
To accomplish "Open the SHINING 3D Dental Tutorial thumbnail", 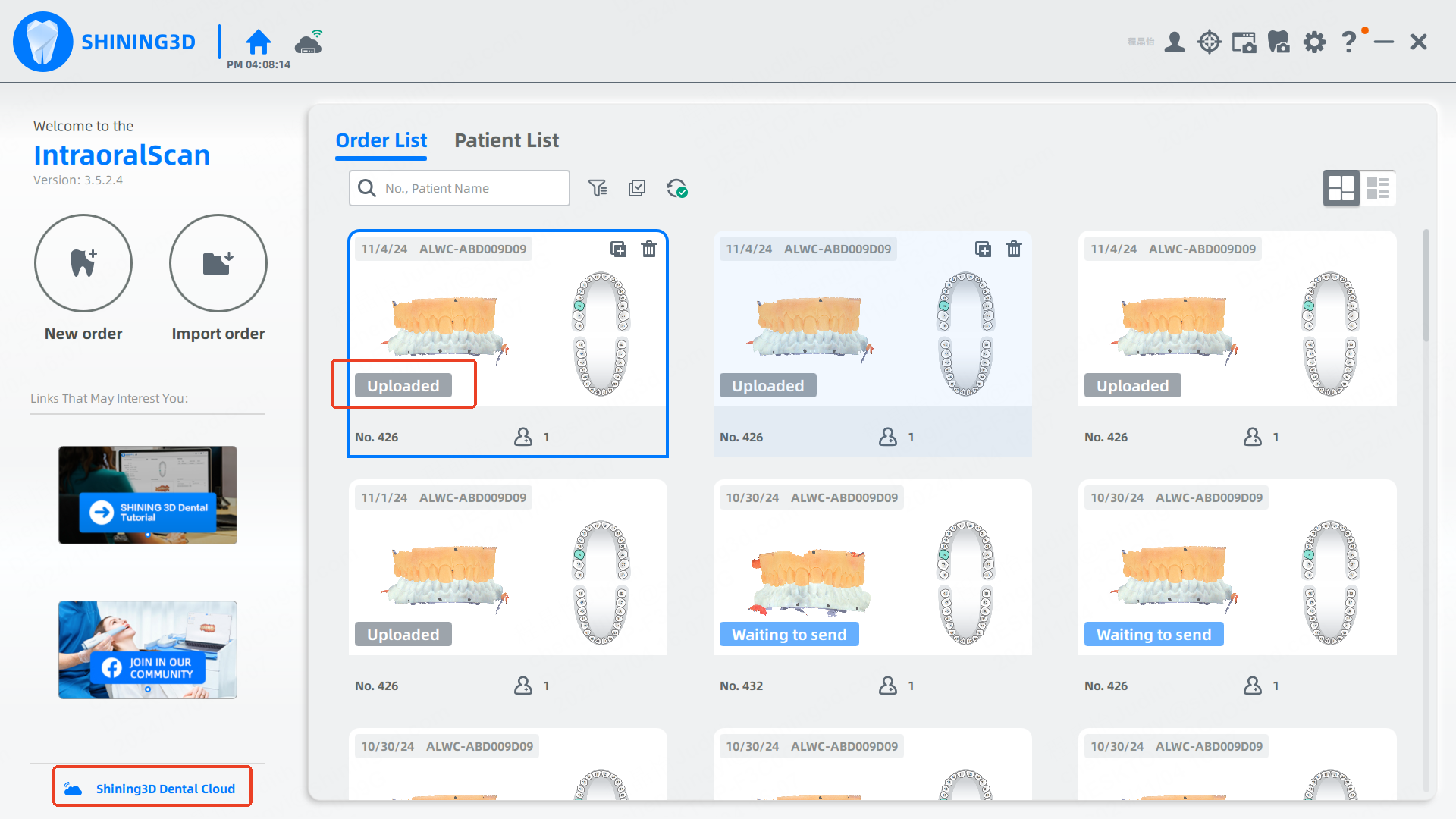I will (x=148, y=494).
